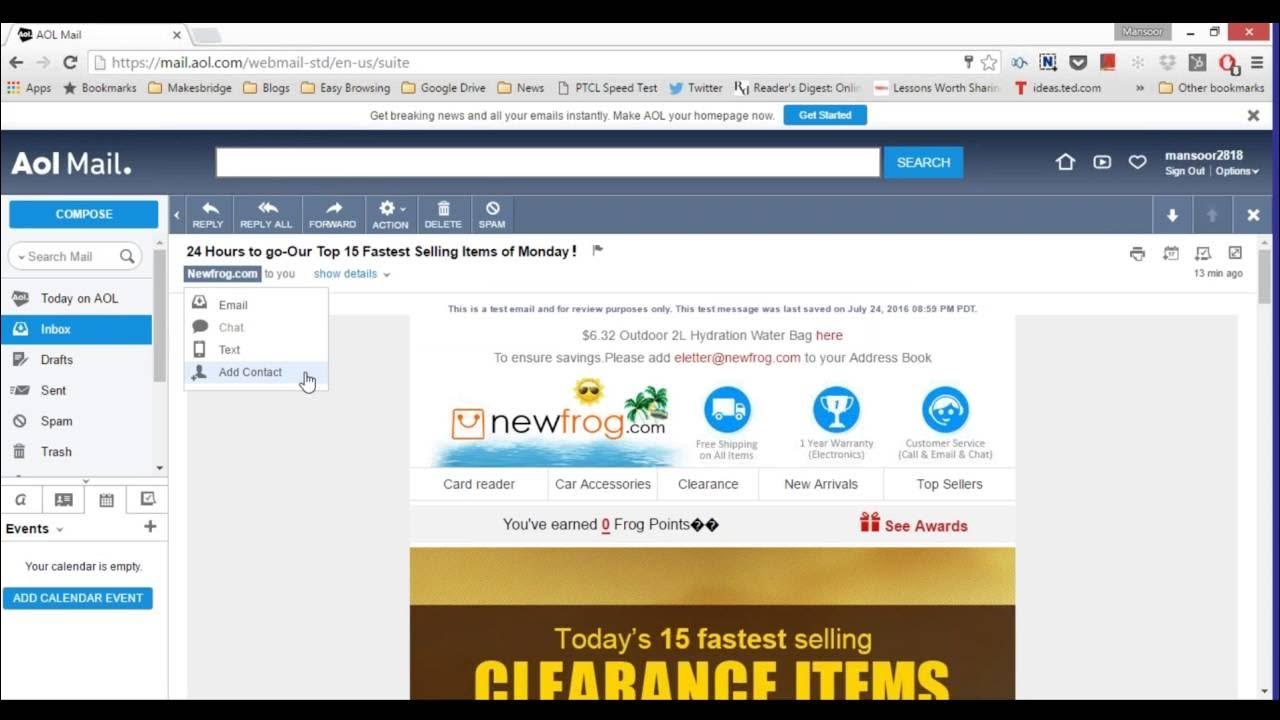Open the Clearance category
The image size is (1280, 720).
(708, 484)
